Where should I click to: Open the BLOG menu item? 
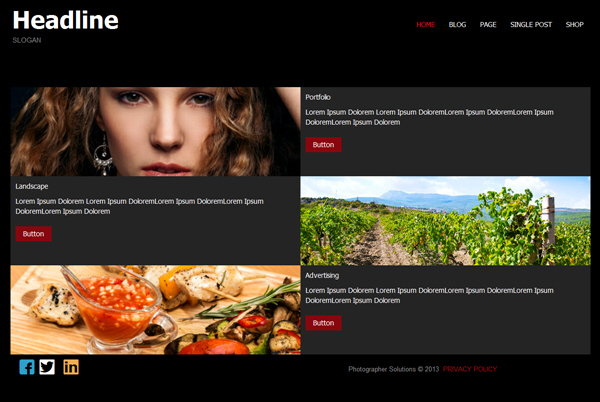click(457, 24)
